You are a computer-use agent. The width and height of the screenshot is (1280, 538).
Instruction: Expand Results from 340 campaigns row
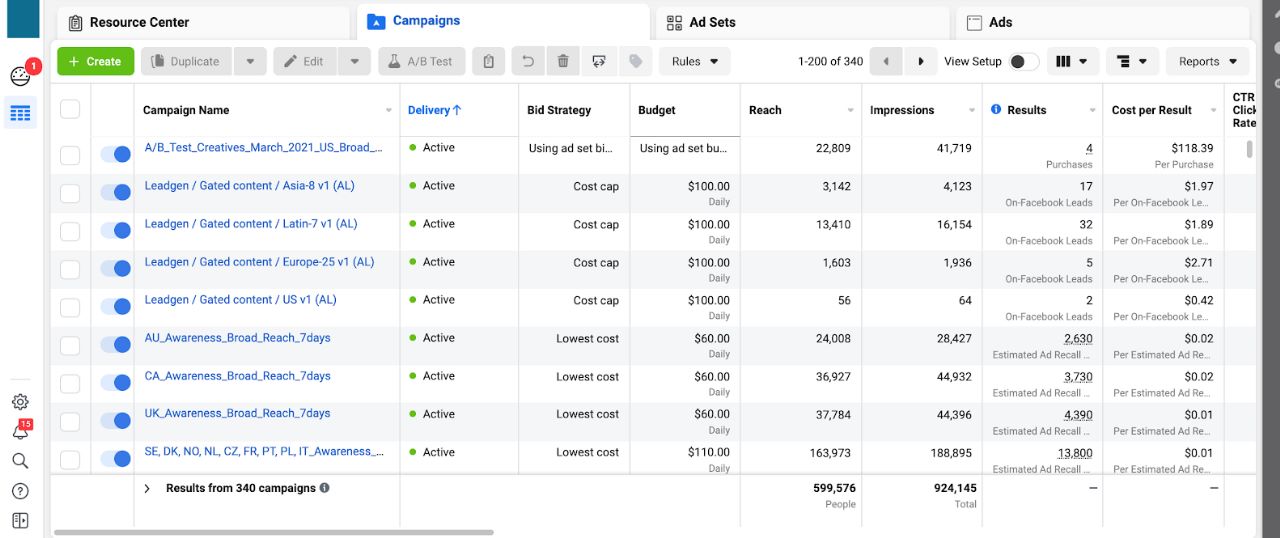pos(147,488)
